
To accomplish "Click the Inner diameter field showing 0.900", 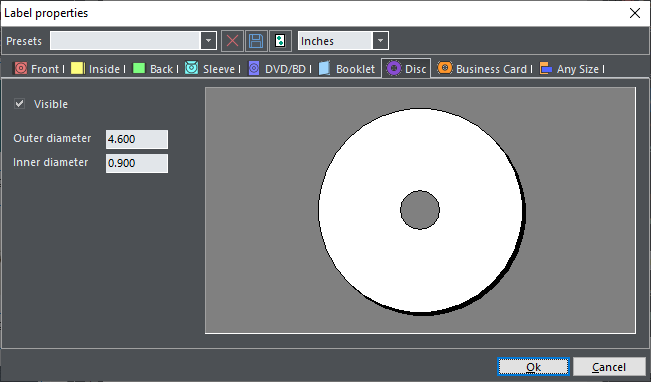I will tap(137, 163).
